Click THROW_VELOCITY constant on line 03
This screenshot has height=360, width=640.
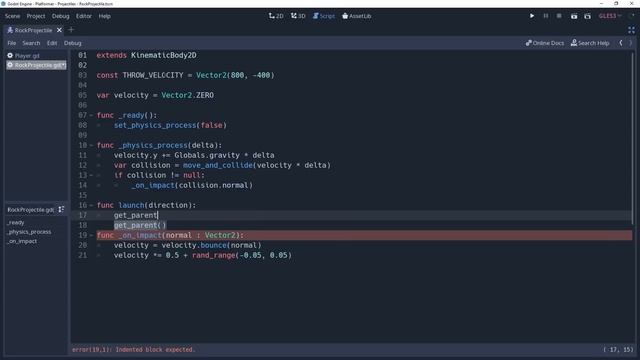coord(153,75)
